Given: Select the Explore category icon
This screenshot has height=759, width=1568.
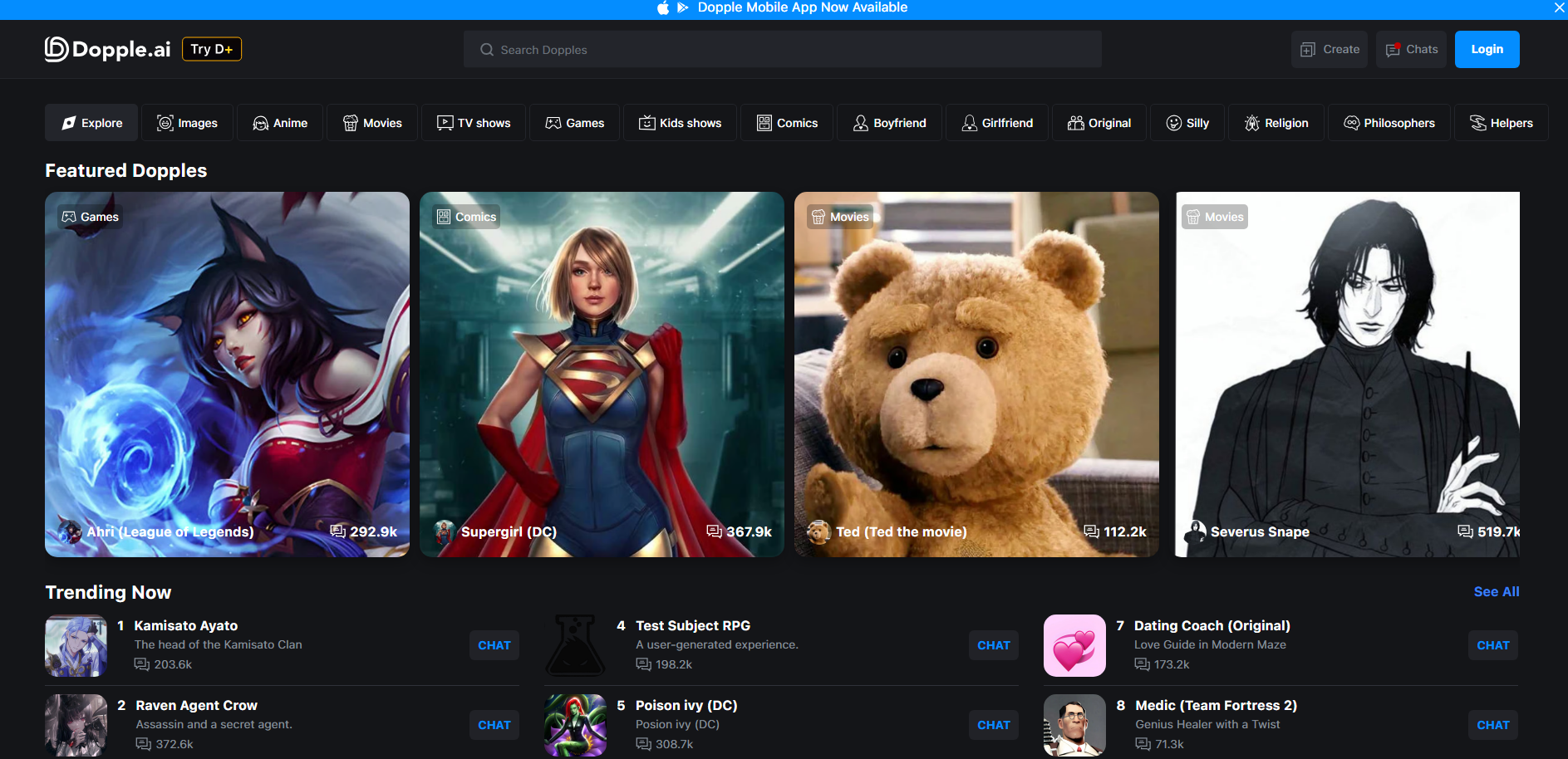Looking at the screenshot, I should pyautogui.click(x=69, y=122).
